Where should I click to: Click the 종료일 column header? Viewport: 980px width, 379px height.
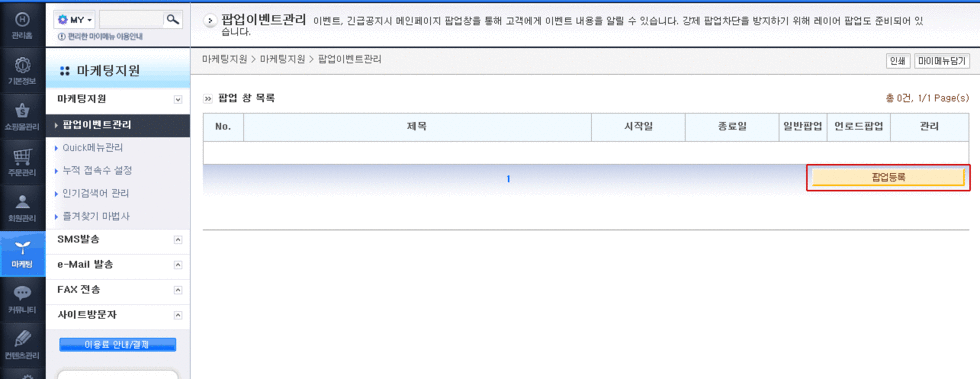tap(732, 127)
